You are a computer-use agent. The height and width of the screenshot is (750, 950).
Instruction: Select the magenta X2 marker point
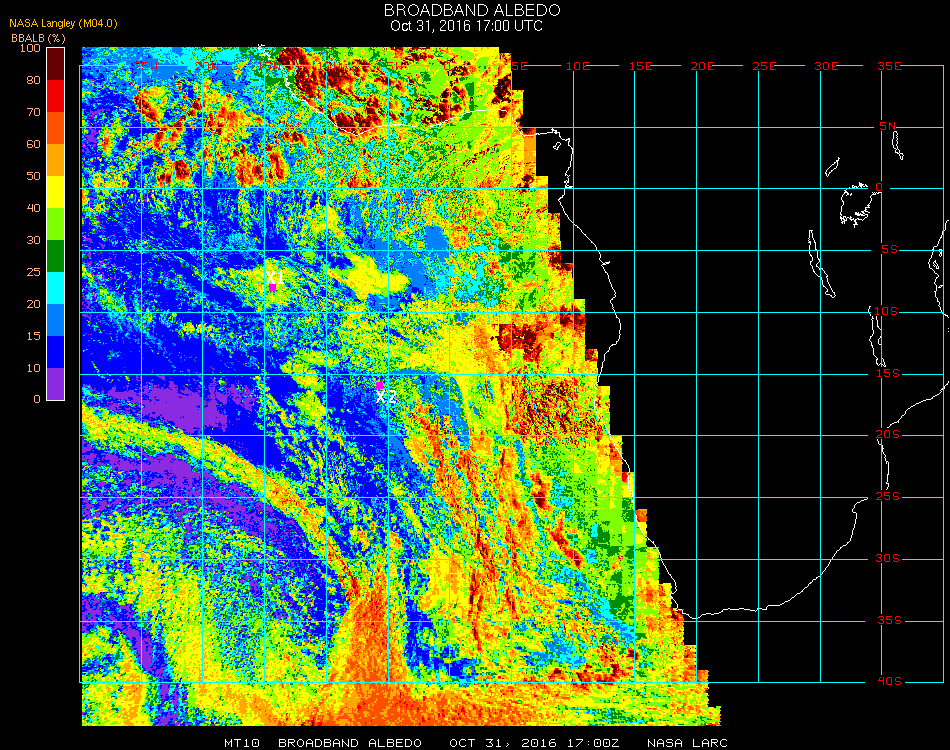click(x=380, y=385)
